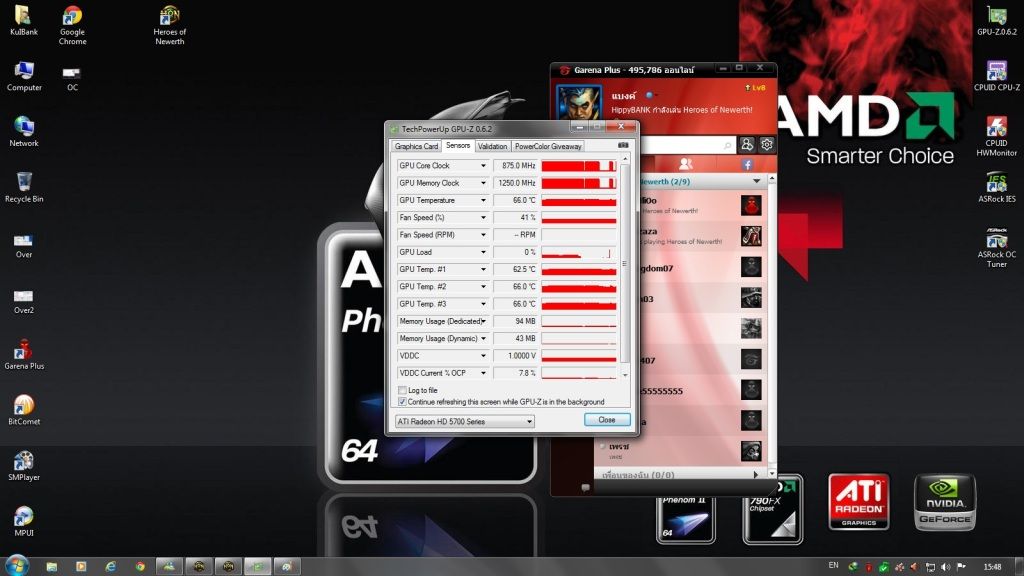Click the add friend icon in Garena
Image resolution: width=1024 pixels, height=576 pixels.
click(746, 145)
